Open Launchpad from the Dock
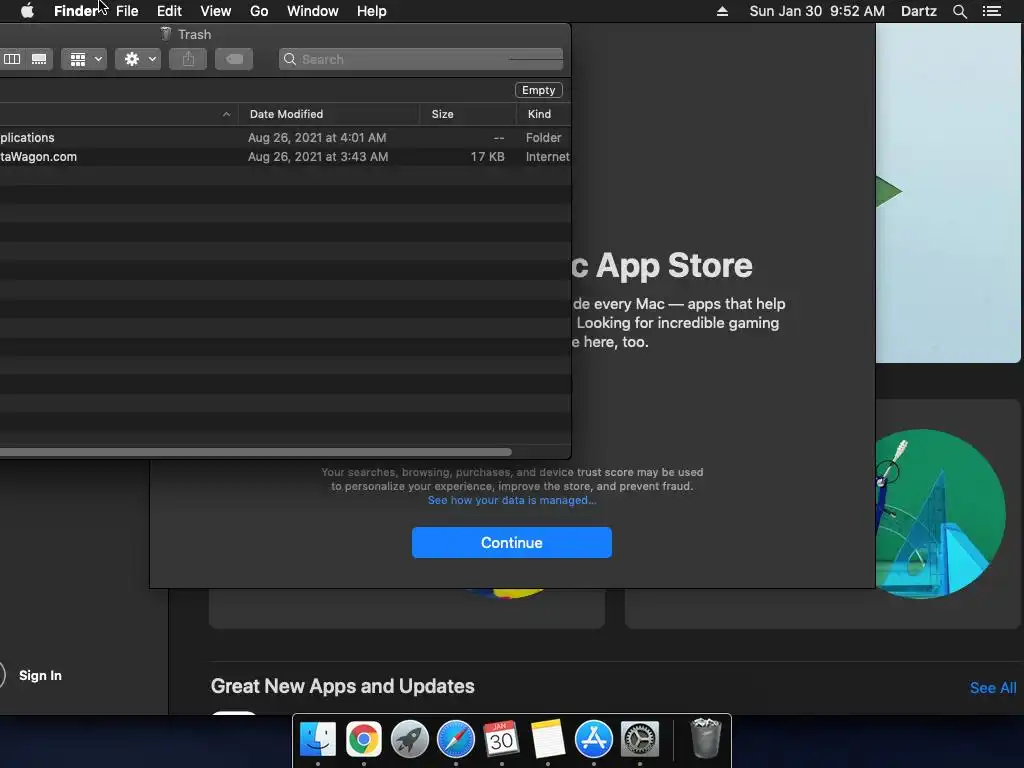The width and height of the screenshot is (1024, 768). pyautogui.click(x=409, y=739)
